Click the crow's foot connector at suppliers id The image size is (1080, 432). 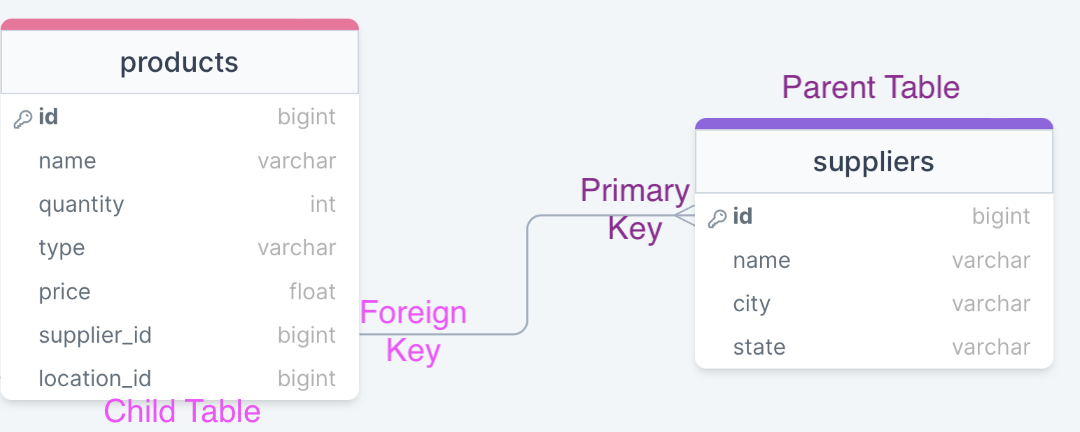coord(685,216)
